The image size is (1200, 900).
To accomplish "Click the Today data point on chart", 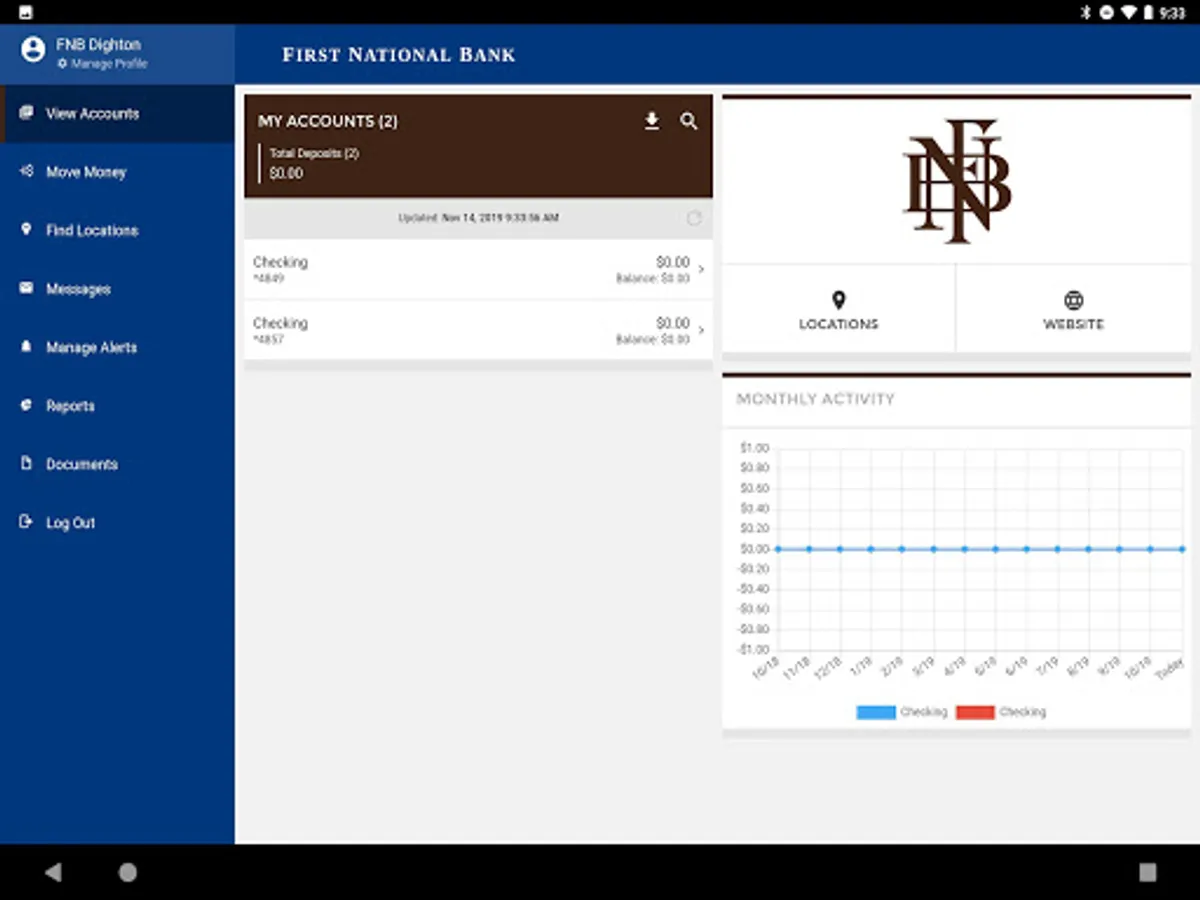I will pyautogui.click(x=1181, y=549).
